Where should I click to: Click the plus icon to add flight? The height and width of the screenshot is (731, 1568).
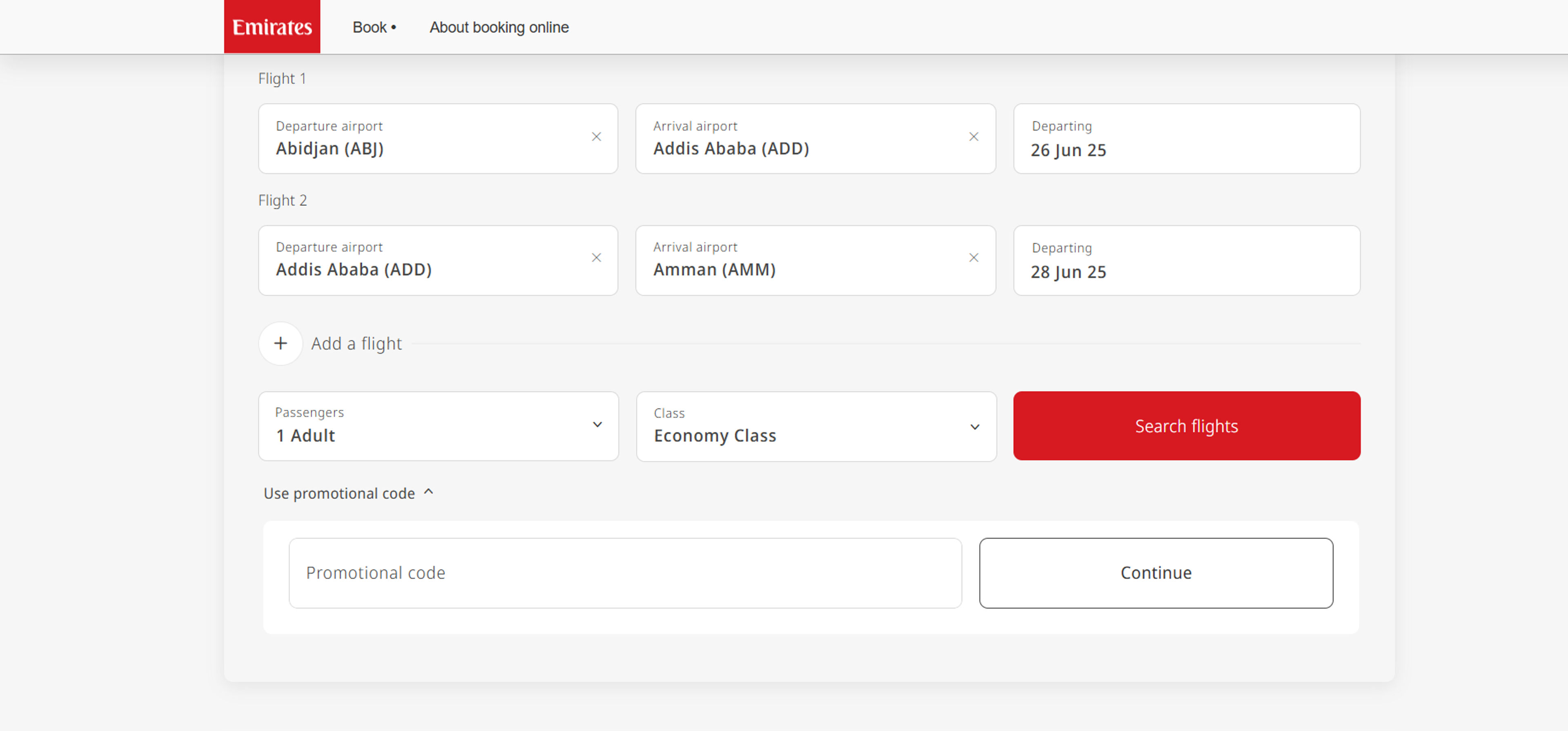point(281,344)
